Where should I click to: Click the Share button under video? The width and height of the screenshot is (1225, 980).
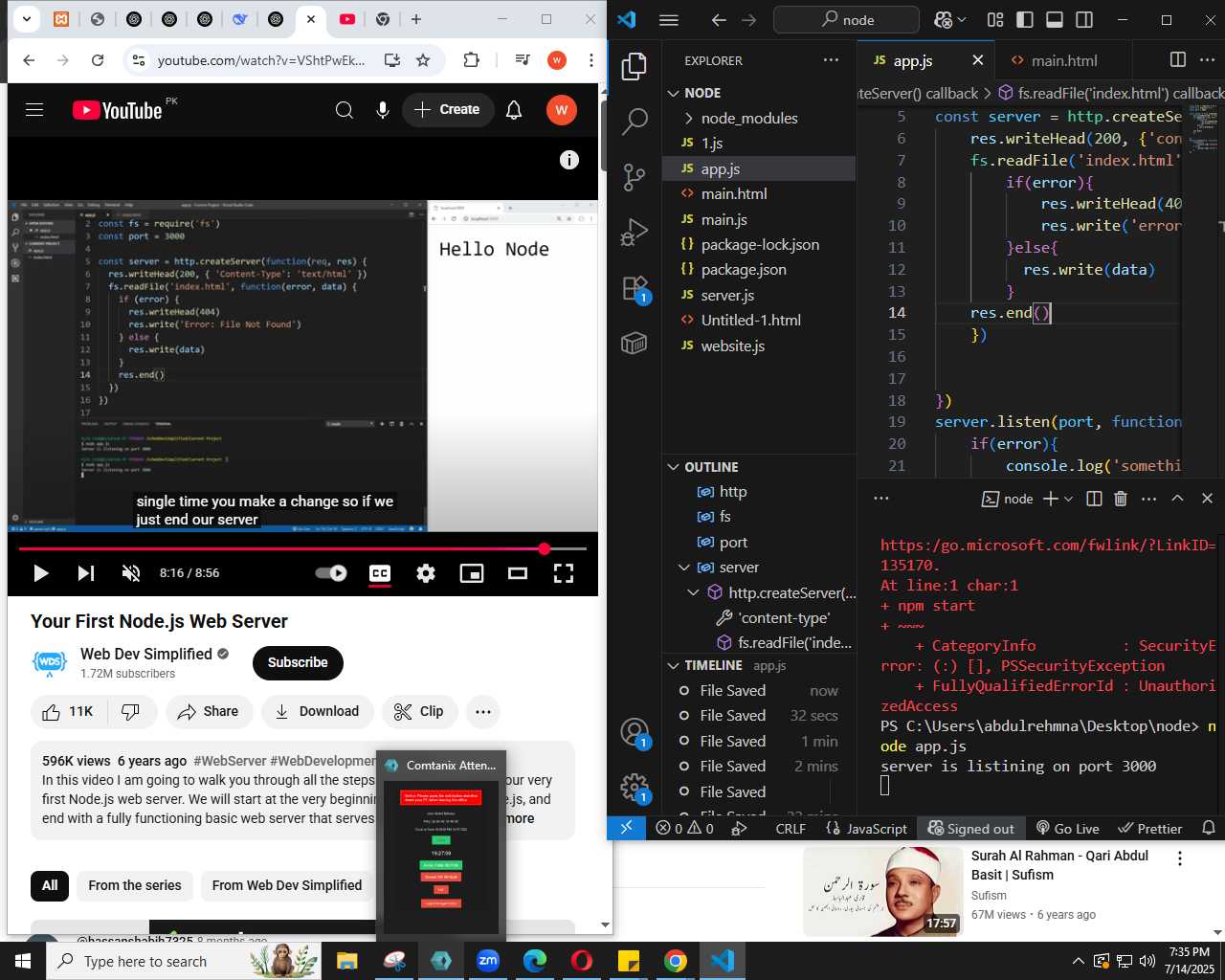click(208, 711)
